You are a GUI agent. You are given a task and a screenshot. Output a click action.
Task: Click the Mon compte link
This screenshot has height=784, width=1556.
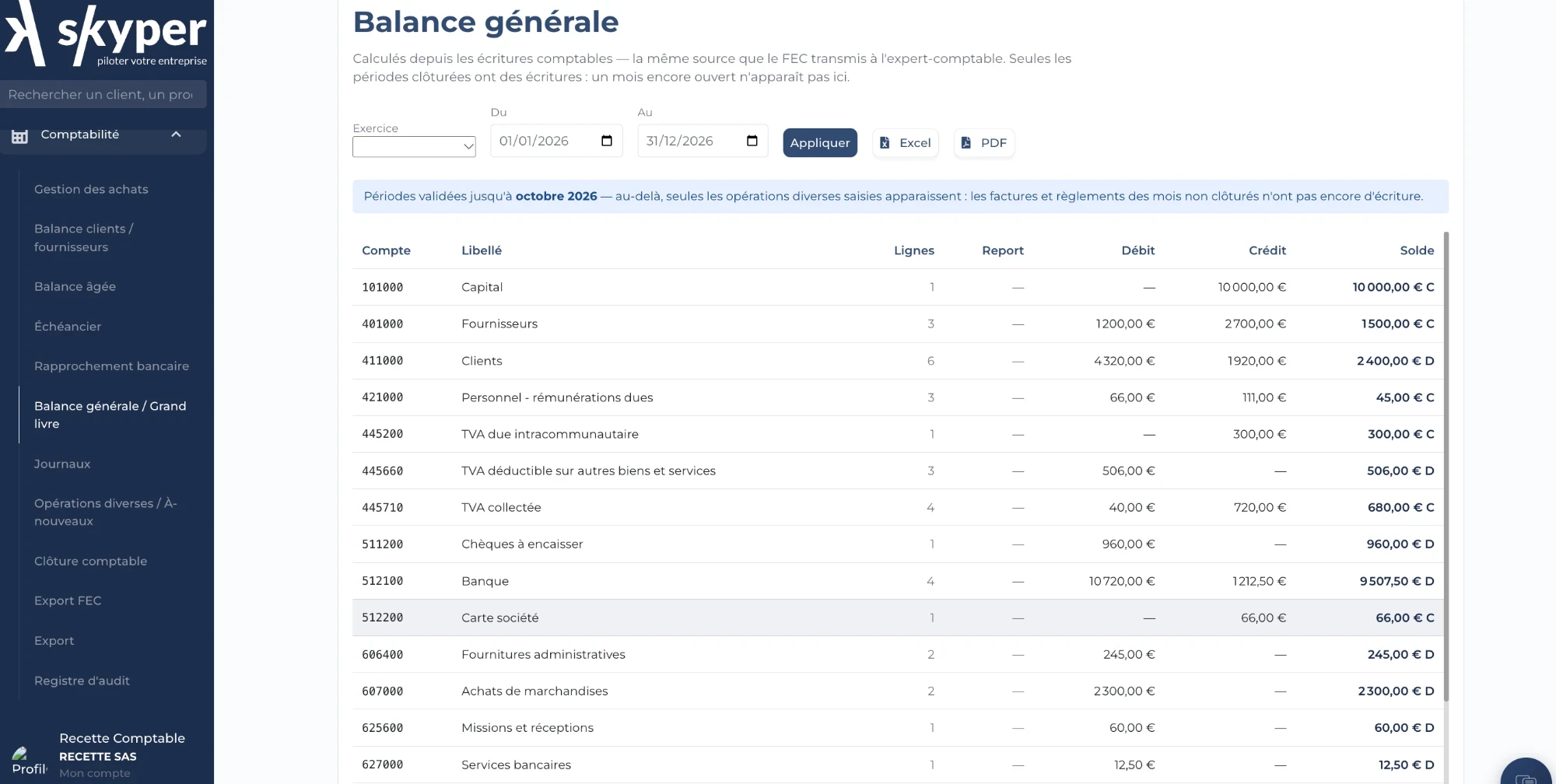tap(95, 773)
